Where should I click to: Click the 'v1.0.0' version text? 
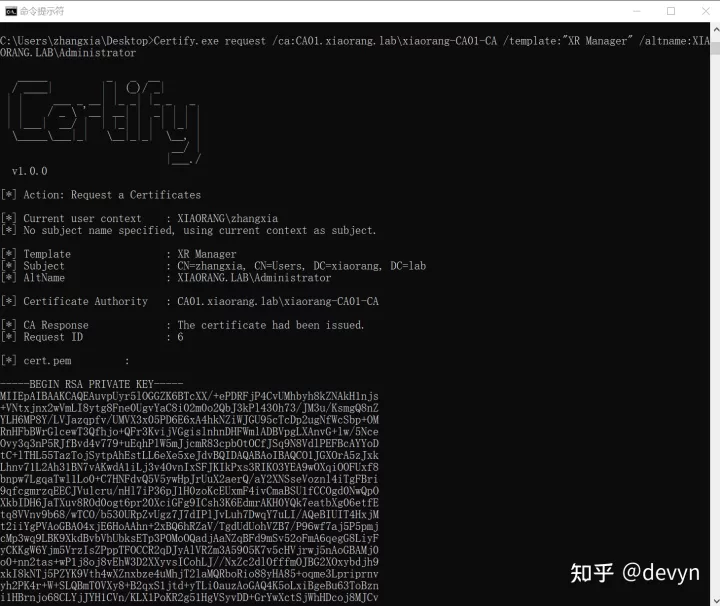coord(29,171)
